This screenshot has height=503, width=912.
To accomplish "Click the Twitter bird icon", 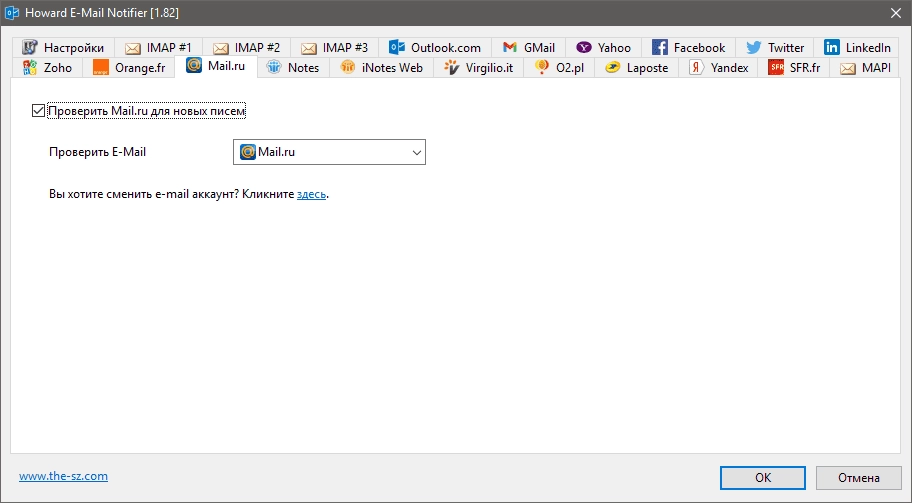I will tap(754, 47).
